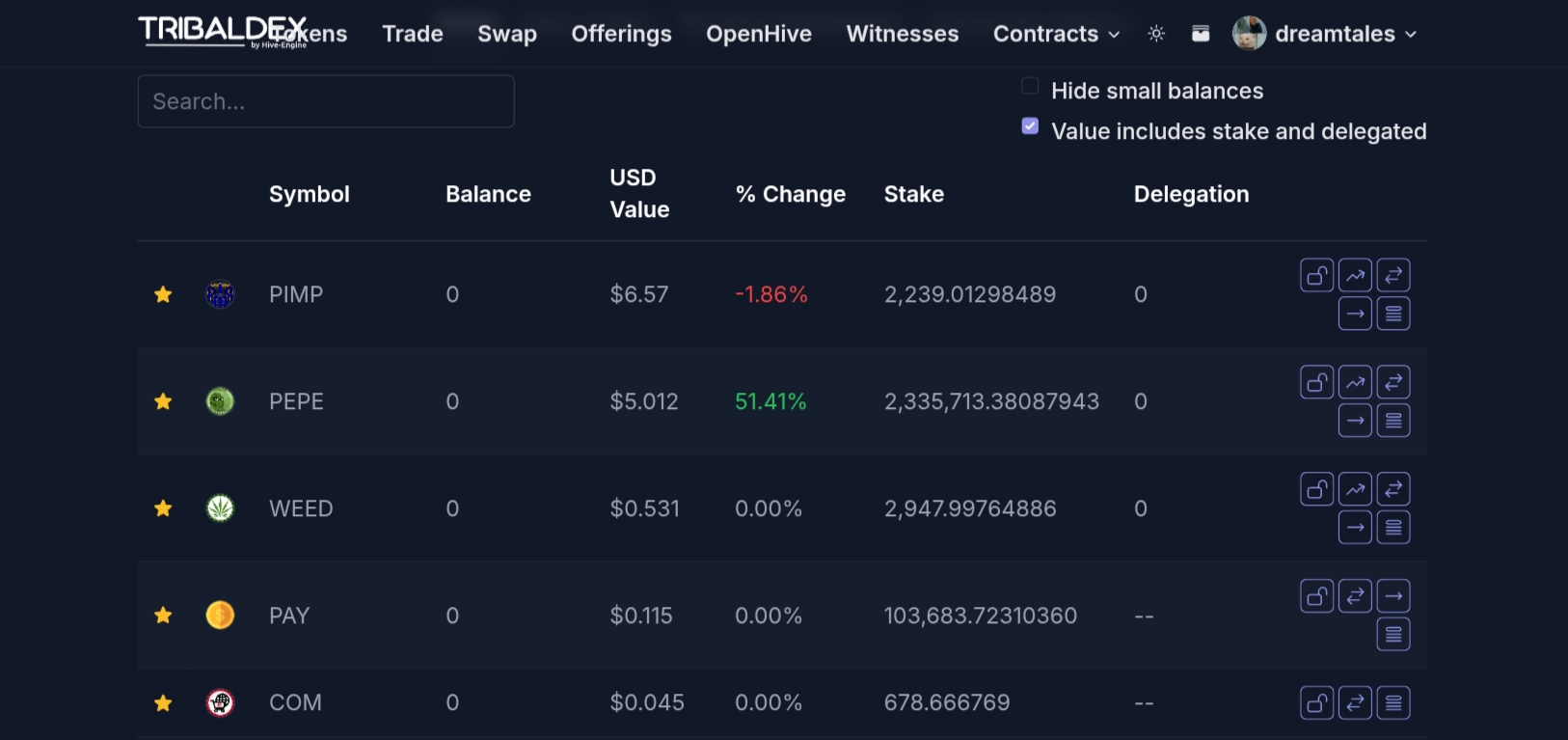Click the swap arrows icon in PEPE row
This screenshot has width=1568, height=740.
point(1393,383)
